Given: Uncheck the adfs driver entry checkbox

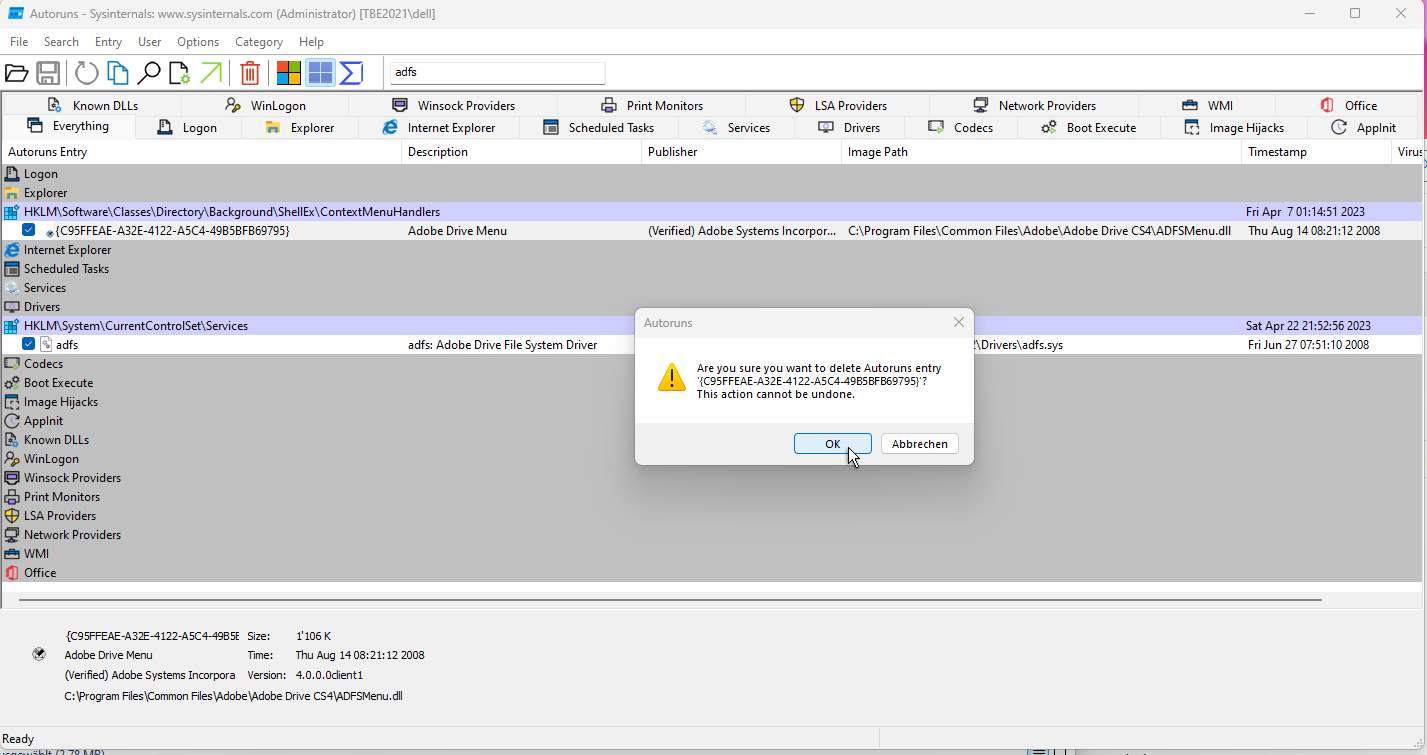Looking at the screenshot, I should 29,344.
